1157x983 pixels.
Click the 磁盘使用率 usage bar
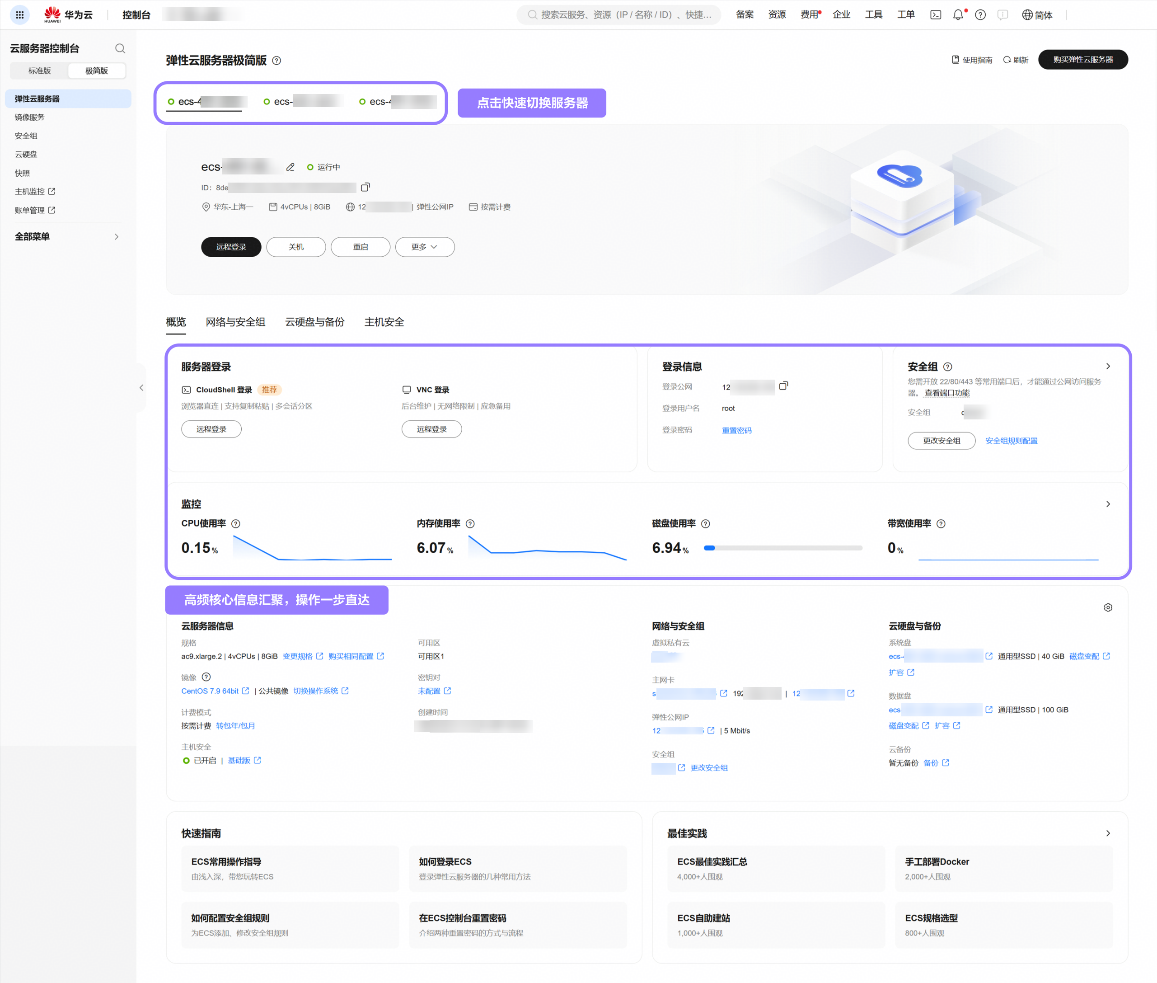click(783, 548)
